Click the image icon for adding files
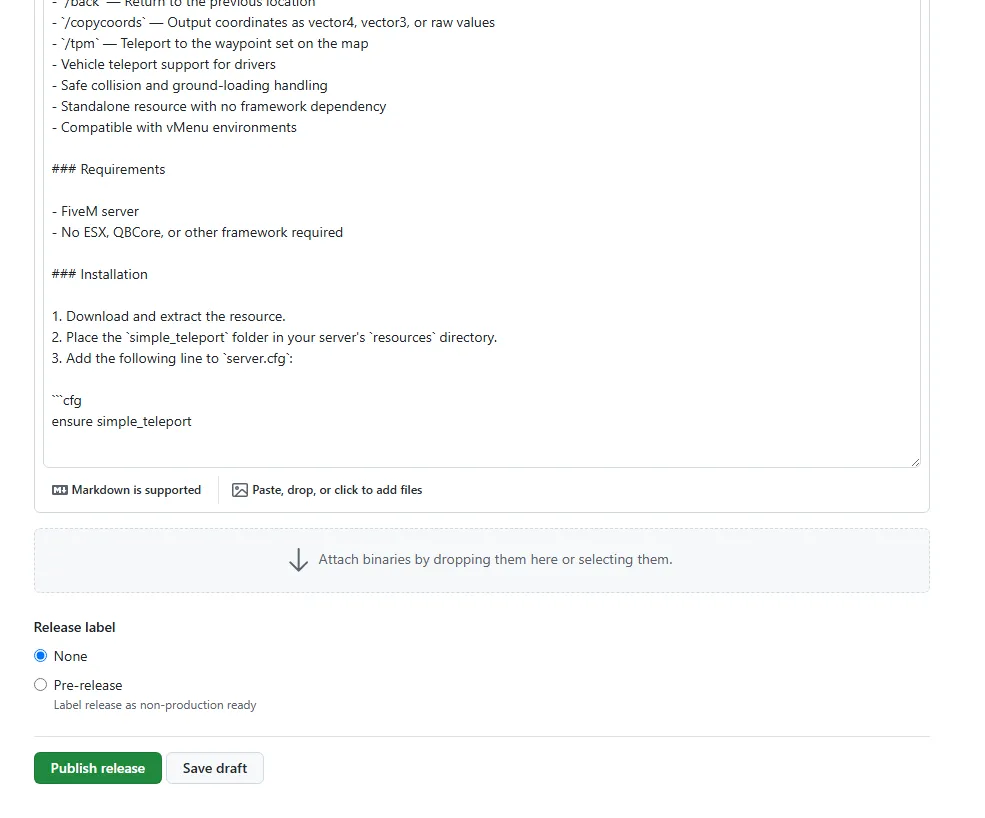This screenshot has height=818, width=985. (239, 490)
